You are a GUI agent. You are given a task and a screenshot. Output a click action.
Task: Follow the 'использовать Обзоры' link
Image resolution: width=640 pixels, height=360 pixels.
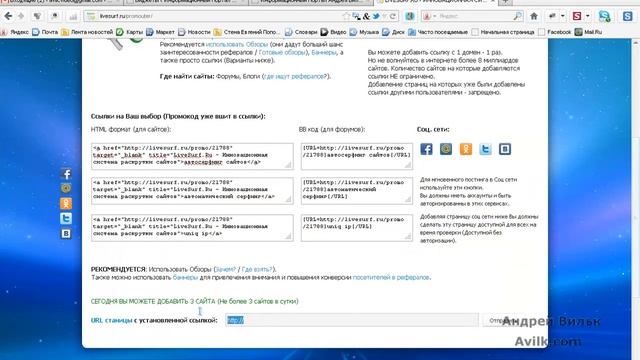pyautogui.click(x=237, y=44)
